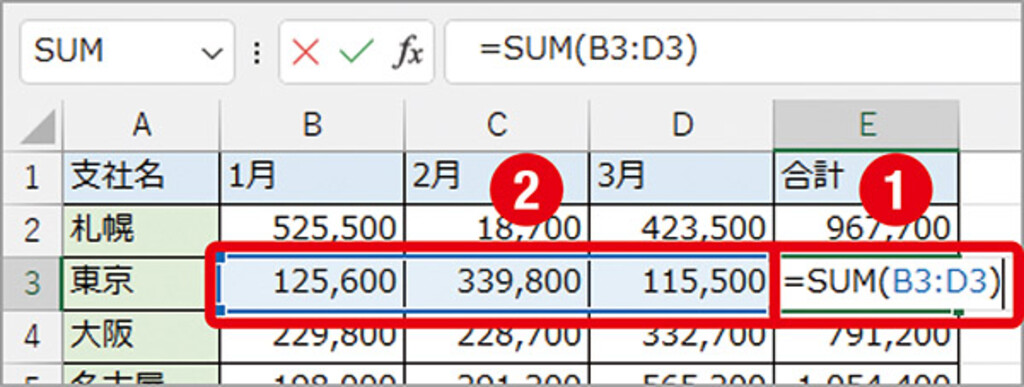Click the three-dot formula bar resize handle
Screen dimensions: 1024x387
click(x=257, y=52)
